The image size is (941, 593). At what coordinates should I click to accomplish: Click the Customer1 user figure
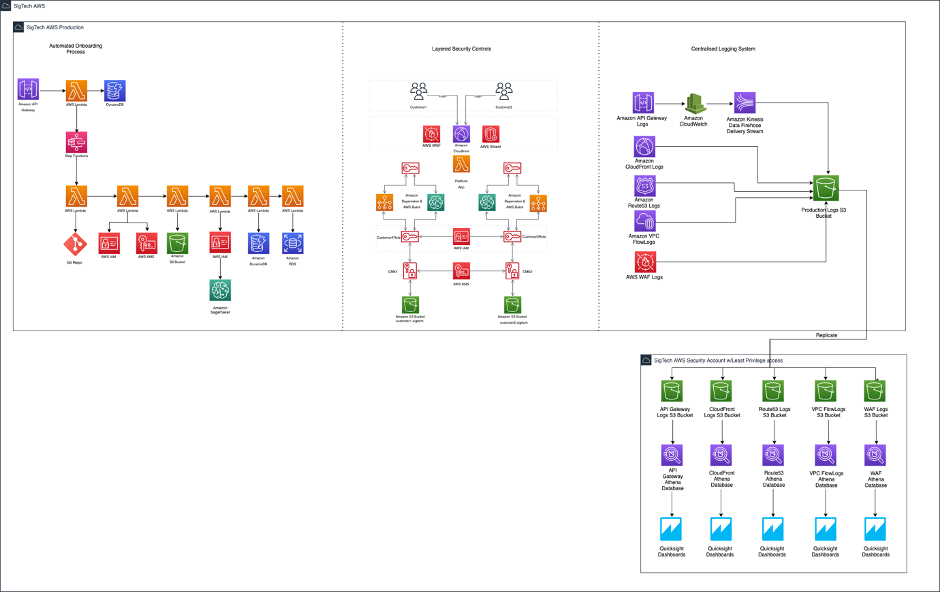click(418, 93)
